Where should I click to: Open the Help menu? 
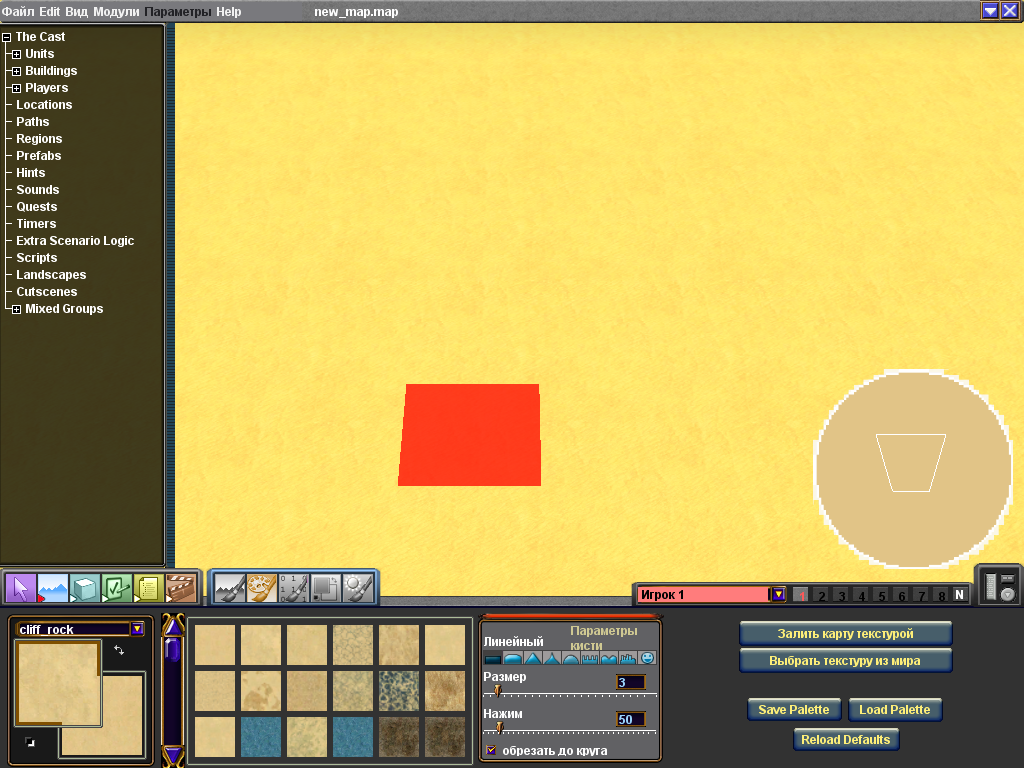(229, 12)
